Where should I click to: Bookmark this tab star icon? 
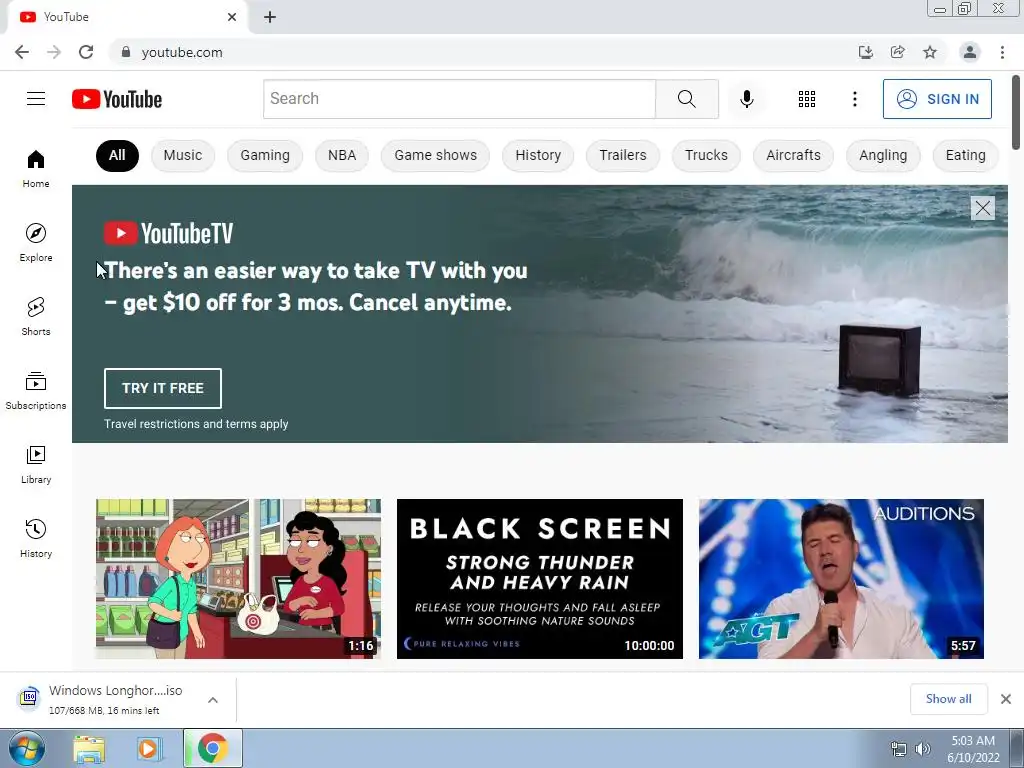tap(930, 52)
